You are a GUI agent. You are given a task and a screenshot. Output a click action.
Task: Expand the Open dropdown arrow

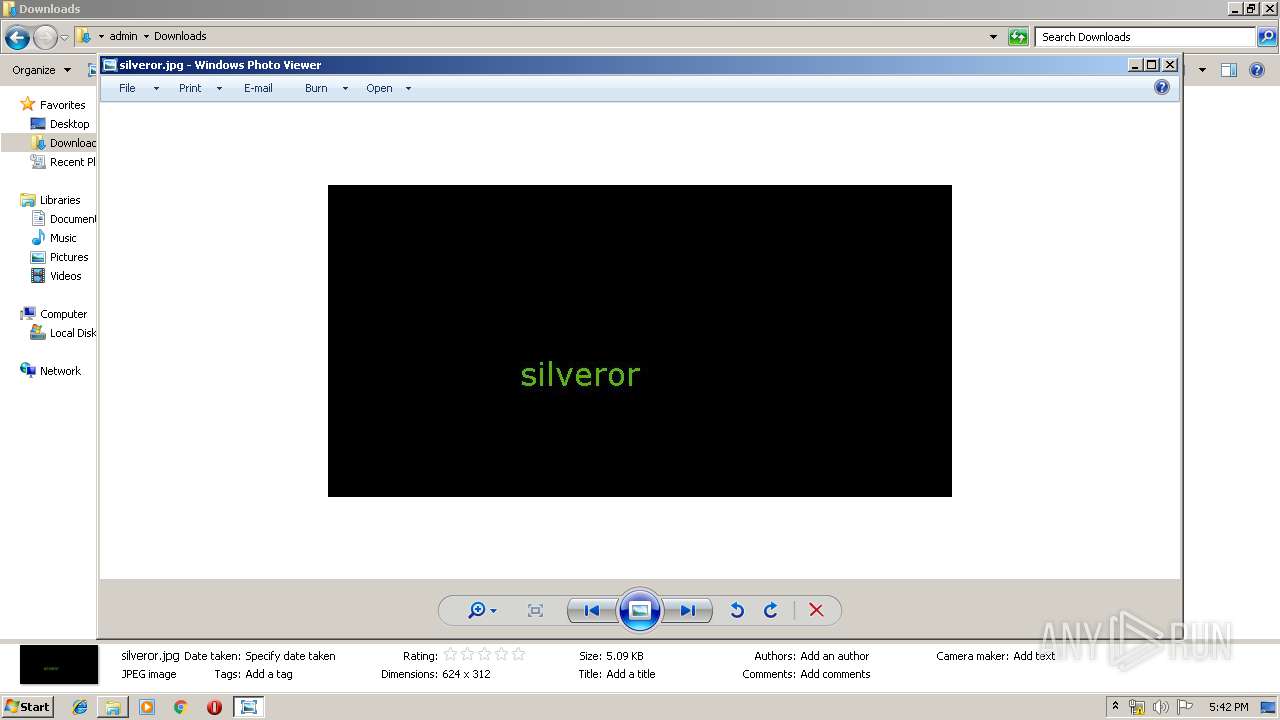(408, 89)
